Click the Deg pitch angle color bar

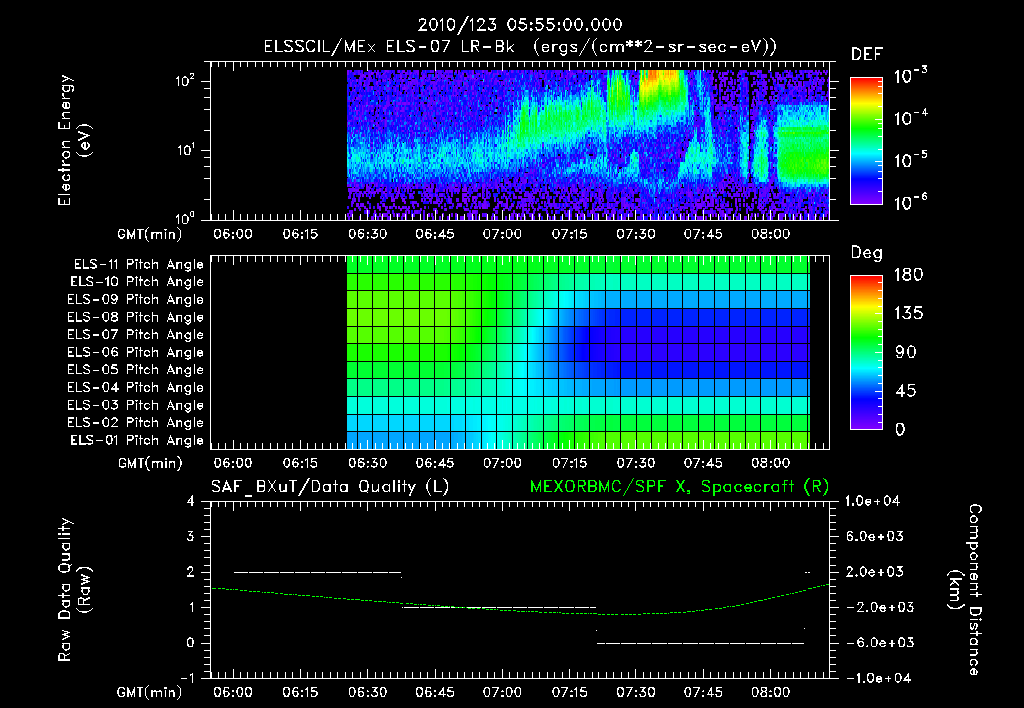pos(867,352)
